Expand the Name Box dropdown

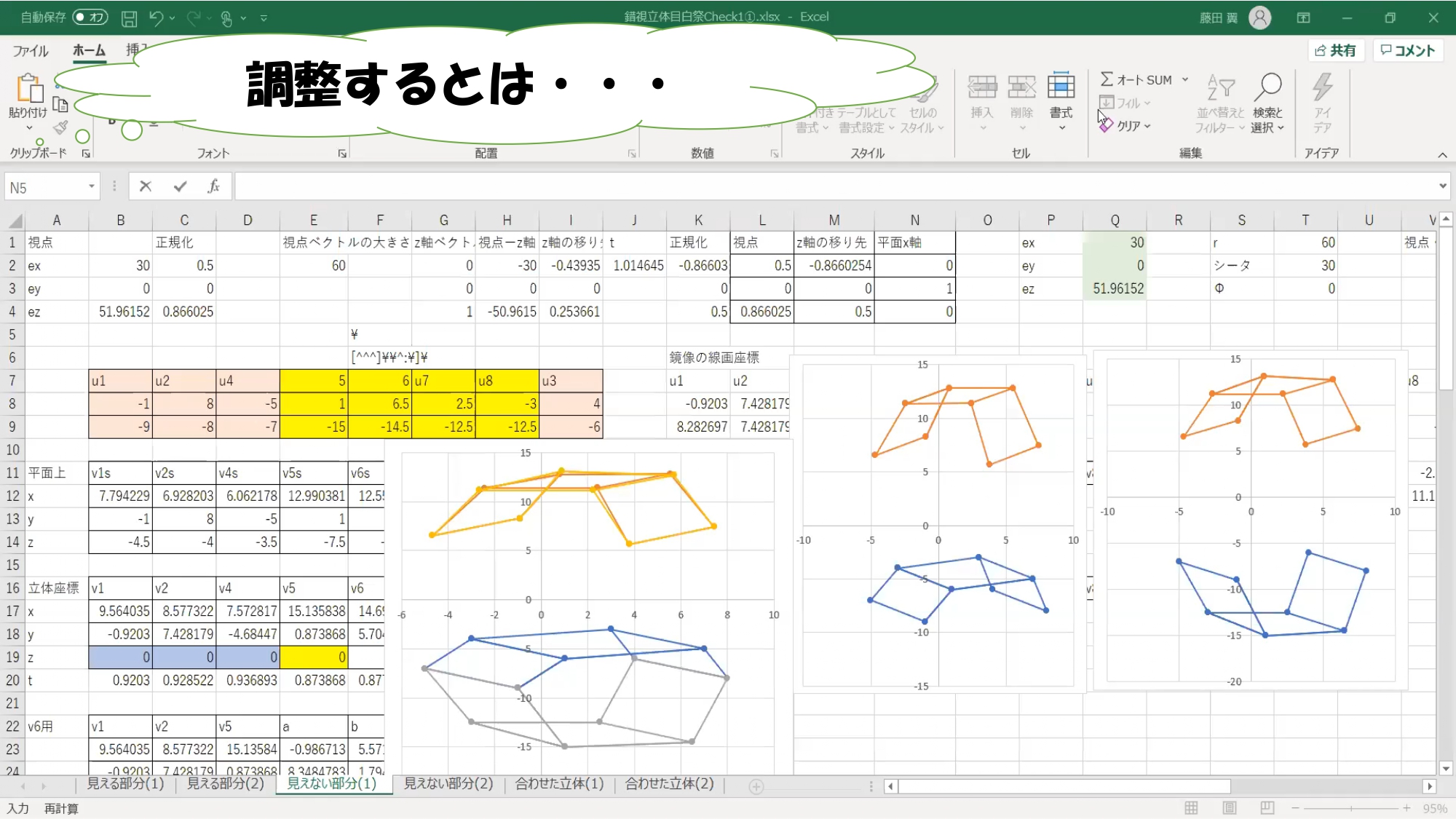[x=92, y=187]
